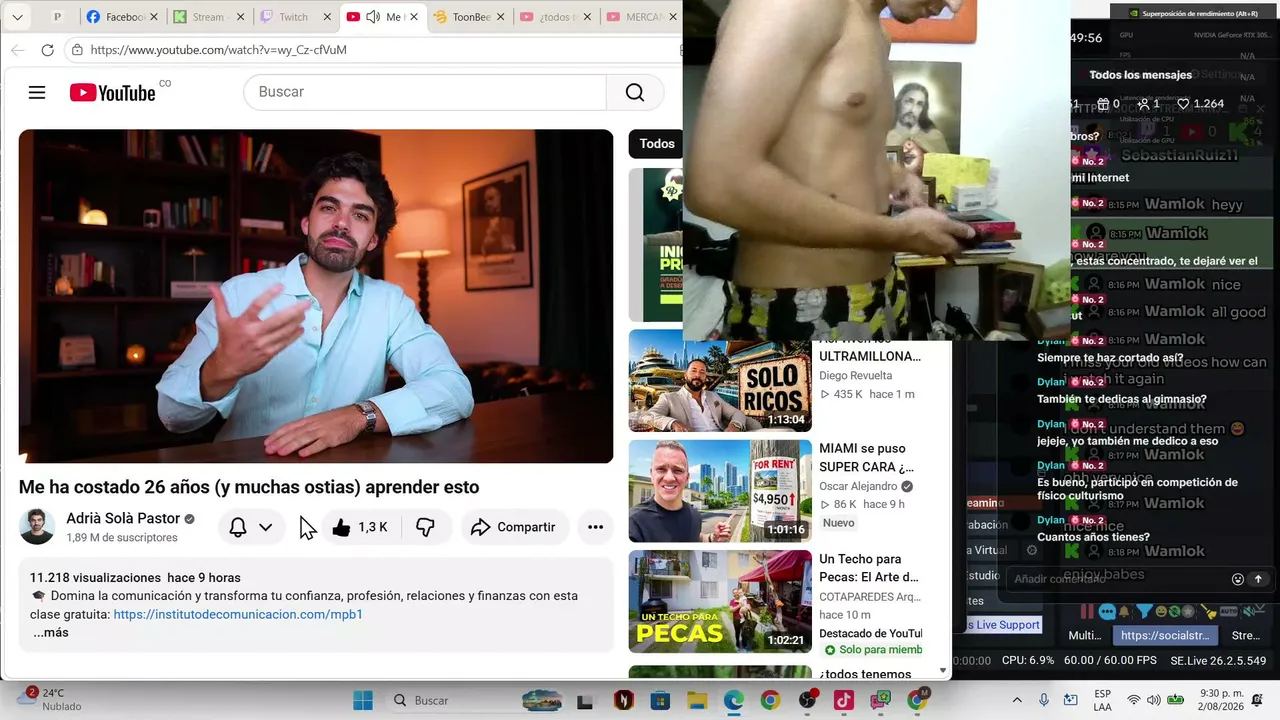Open the YouTube hamburger guide menu
The image size is (1280, 720).
pyautogui.click(x=37, y=93)
